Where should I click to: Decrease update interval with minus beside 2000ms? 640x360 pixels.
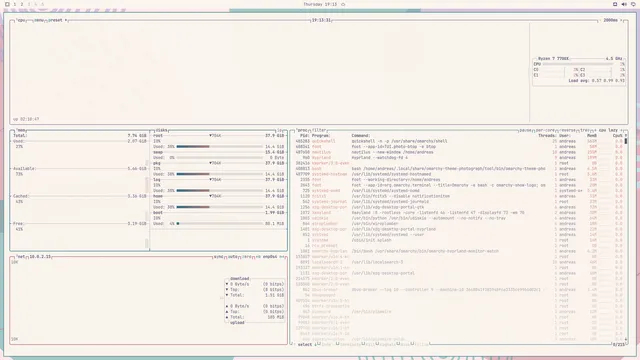pyautogui.click(x=601, y=20)
